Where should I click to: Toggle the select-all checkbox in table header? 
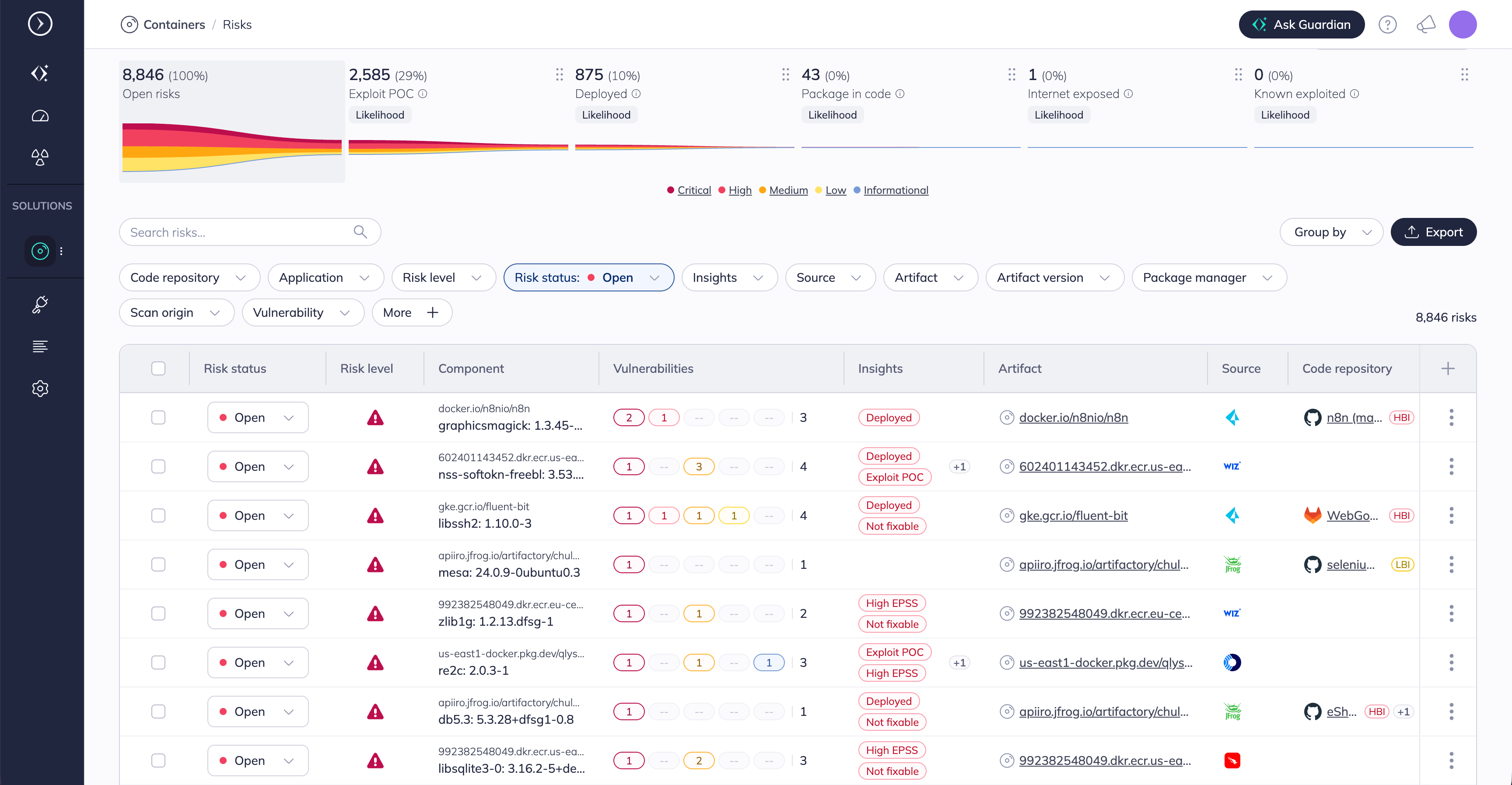click(158, 369)
